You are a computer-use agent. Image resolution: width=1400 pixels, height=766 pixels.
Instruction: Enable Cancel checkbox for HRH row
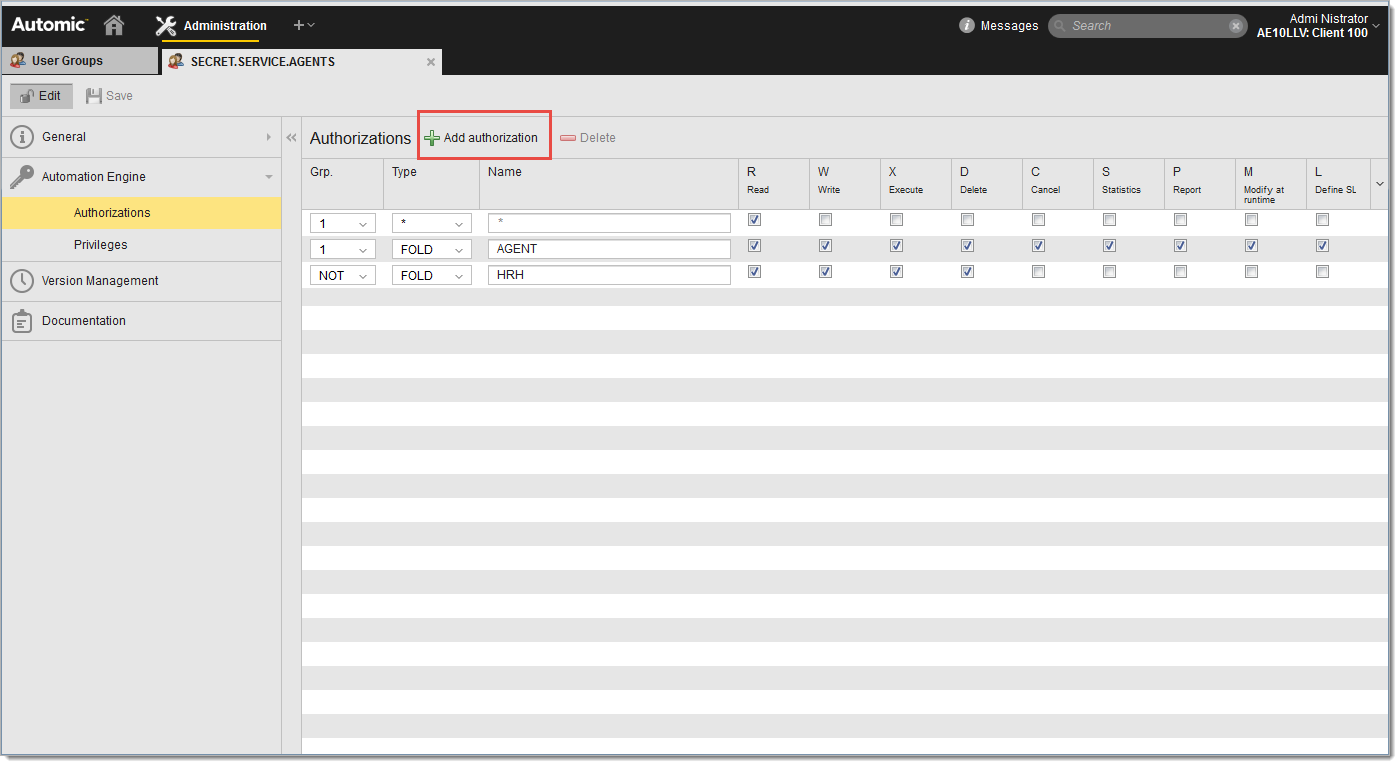1038,272
